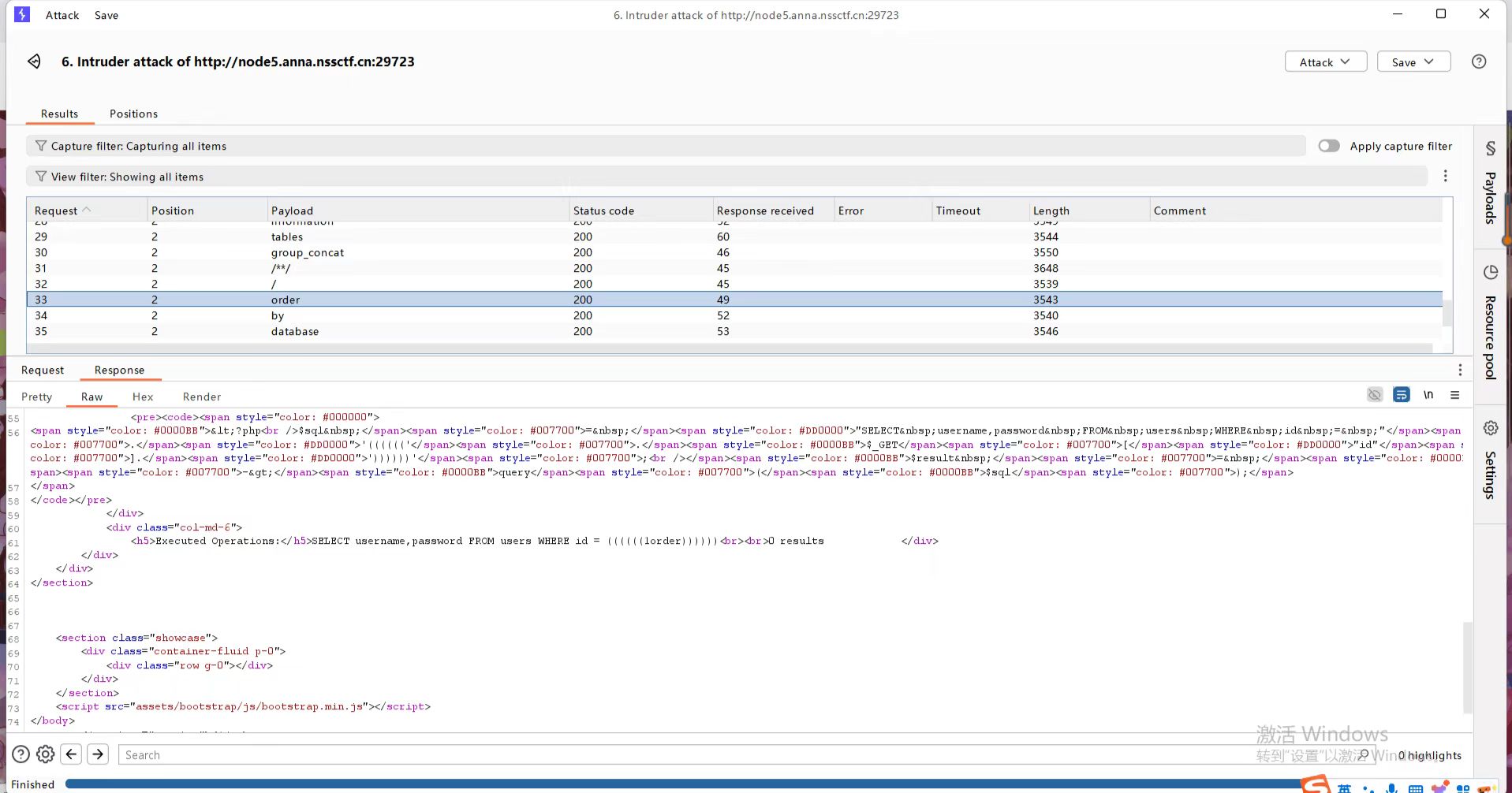Switch to the Render view tab
This screenshot has height=793, width=1512.
pos(202,396)
